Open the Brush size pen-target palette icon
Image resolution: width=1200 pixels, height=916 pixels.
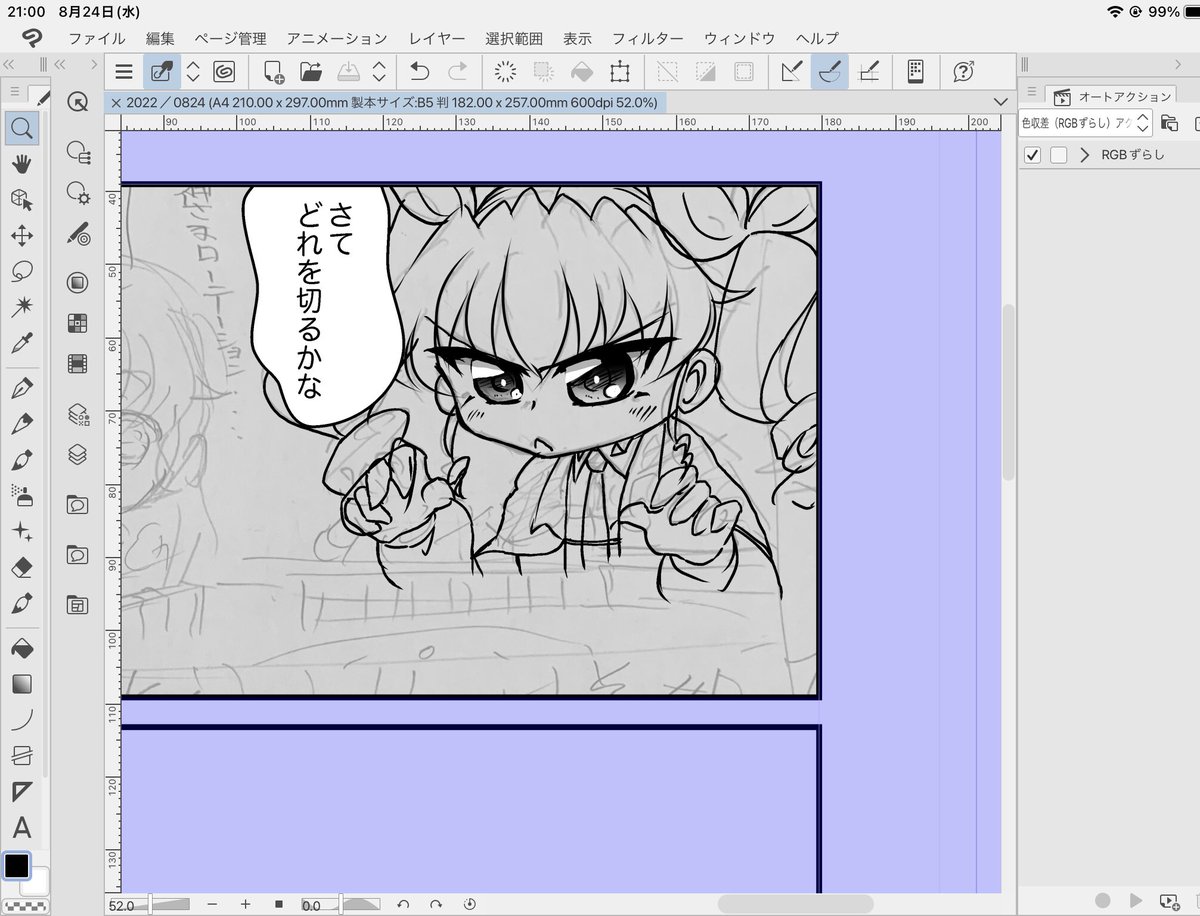point(78,235)
